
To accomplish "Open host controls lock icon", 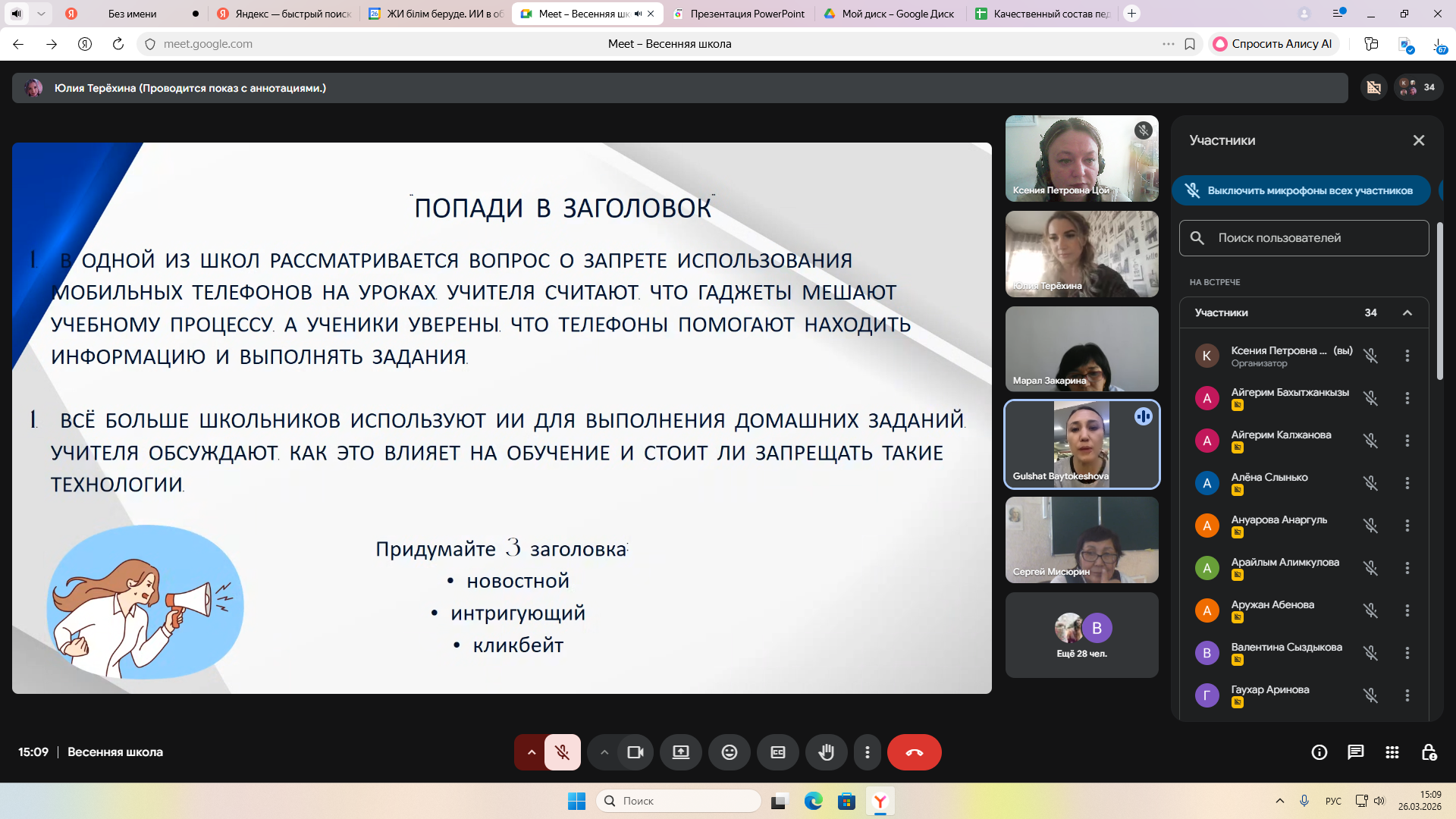I will 1429,752.
